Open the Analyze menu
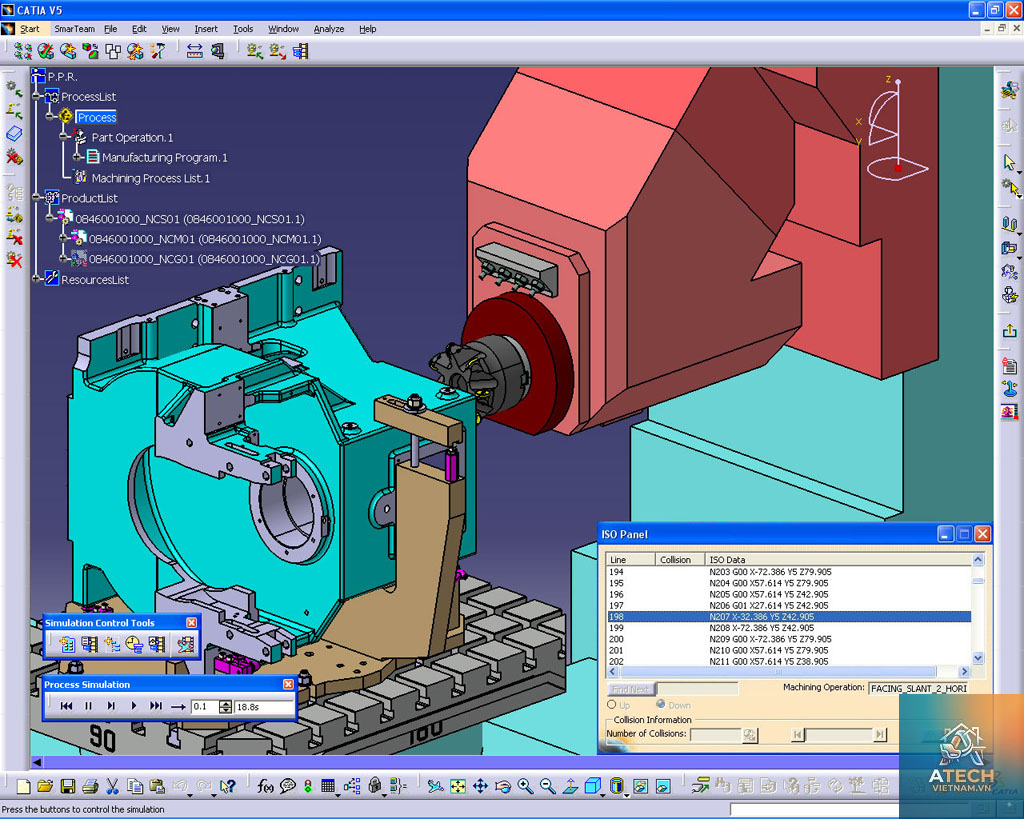Screen dimensions: 1024x819 tap(328, 29)
